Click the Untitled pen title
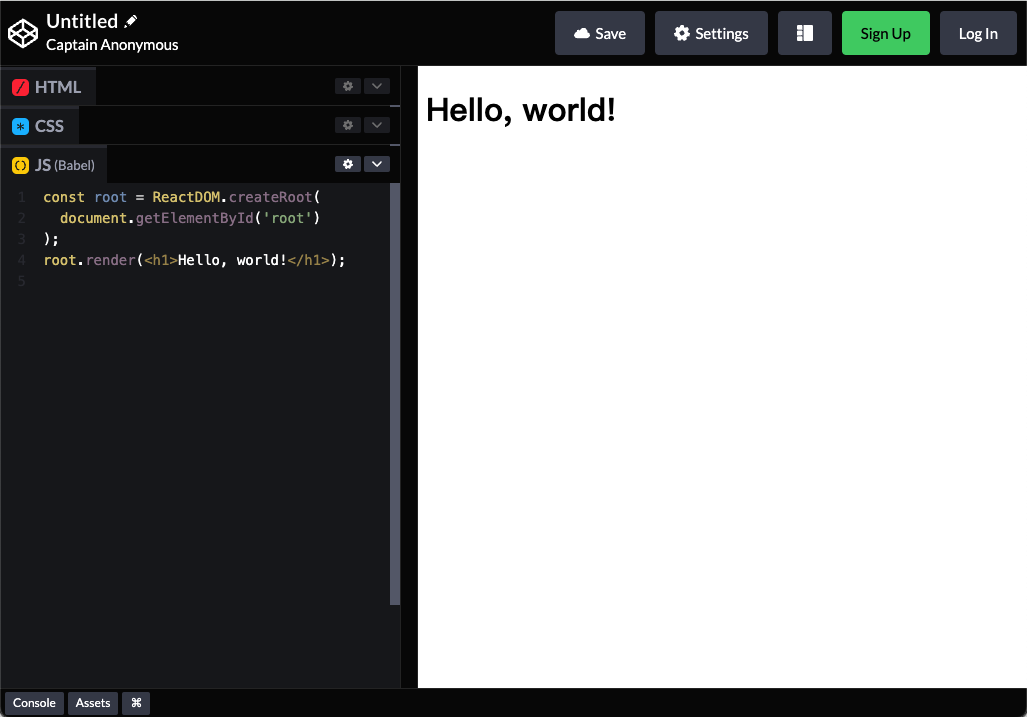1027x717 pixels. (82, 21)
